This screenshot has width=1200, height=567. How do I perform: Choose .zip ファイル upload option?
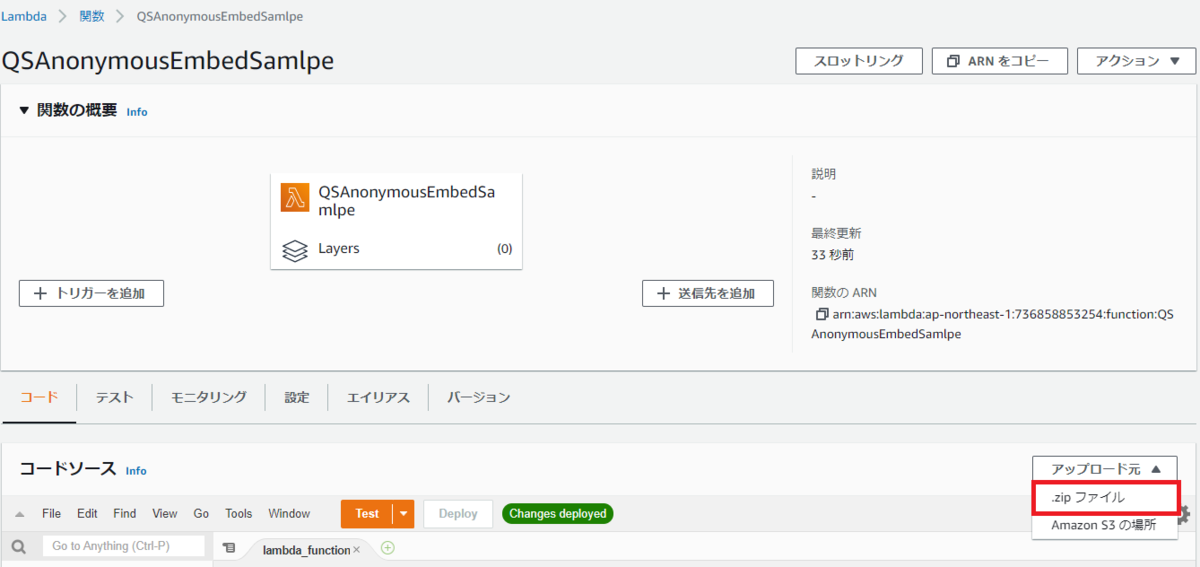1106,497
